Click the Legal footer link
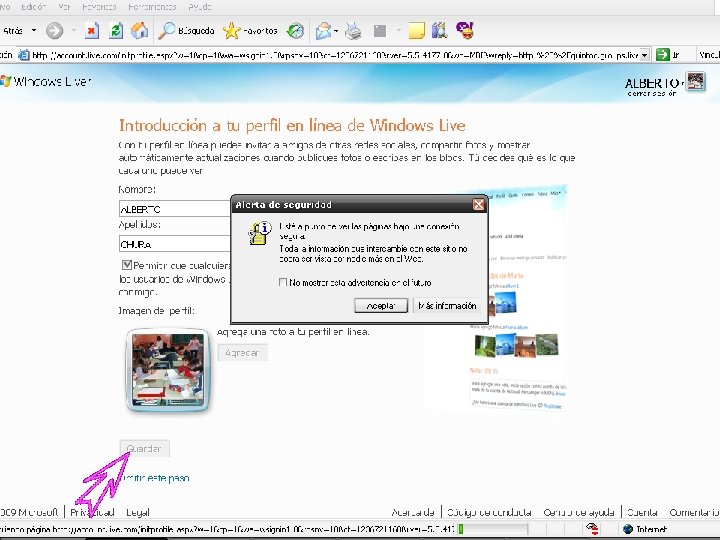 coord(138,512)
